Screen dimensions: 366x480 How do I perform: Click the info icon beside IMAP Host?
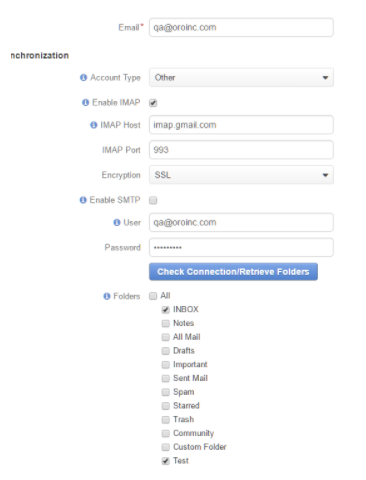tap(94, 125)
